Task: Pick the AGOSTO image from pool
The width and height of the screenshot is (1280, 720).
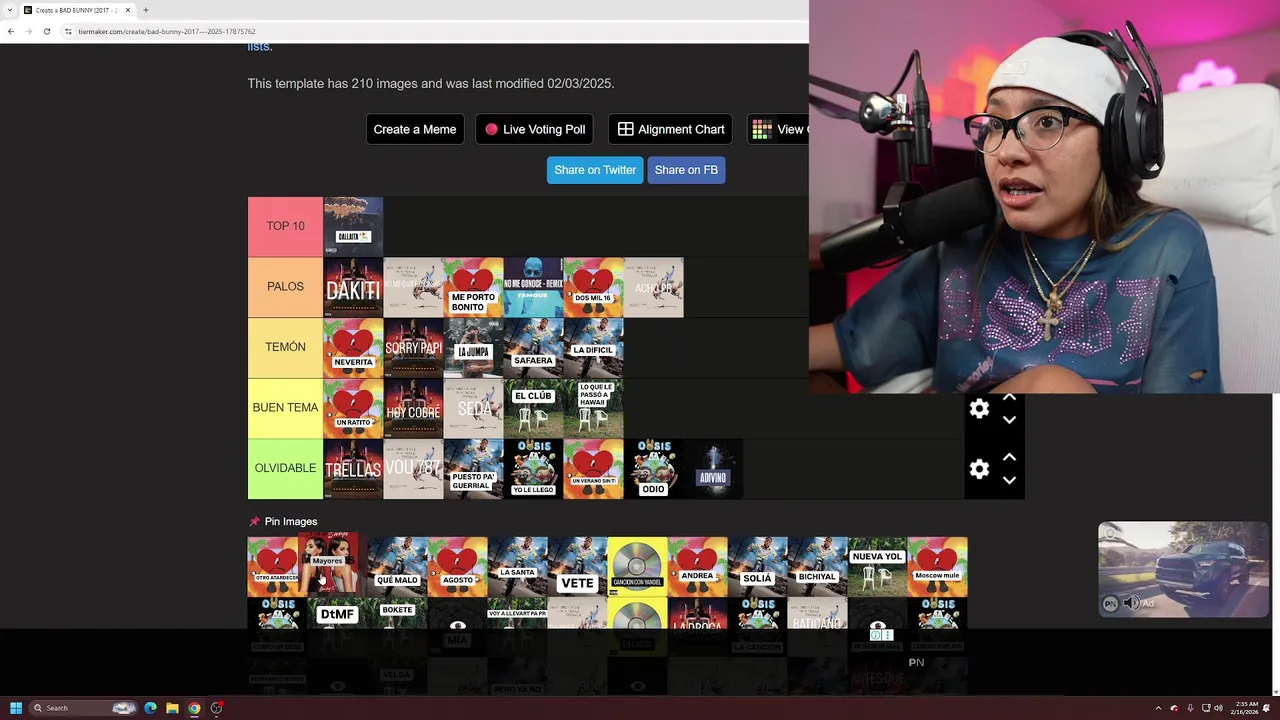Action: tap(457, 567)
